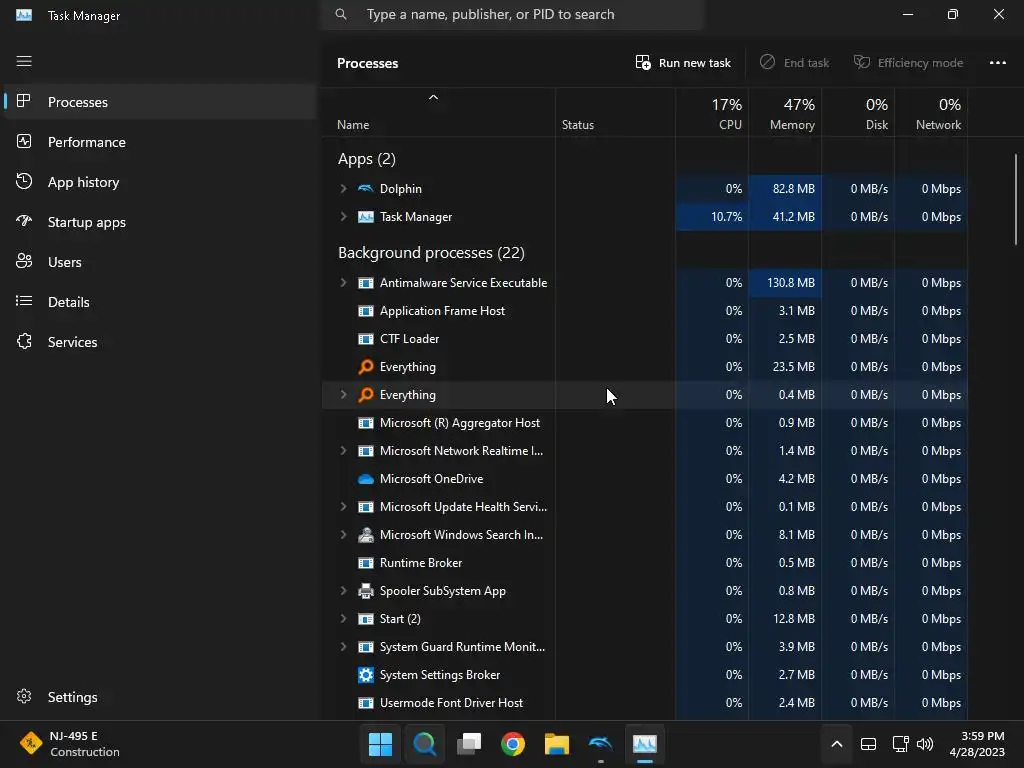The image size is (1024, 768).
Task: Go to the Processes page
Action: click(160, 102)
